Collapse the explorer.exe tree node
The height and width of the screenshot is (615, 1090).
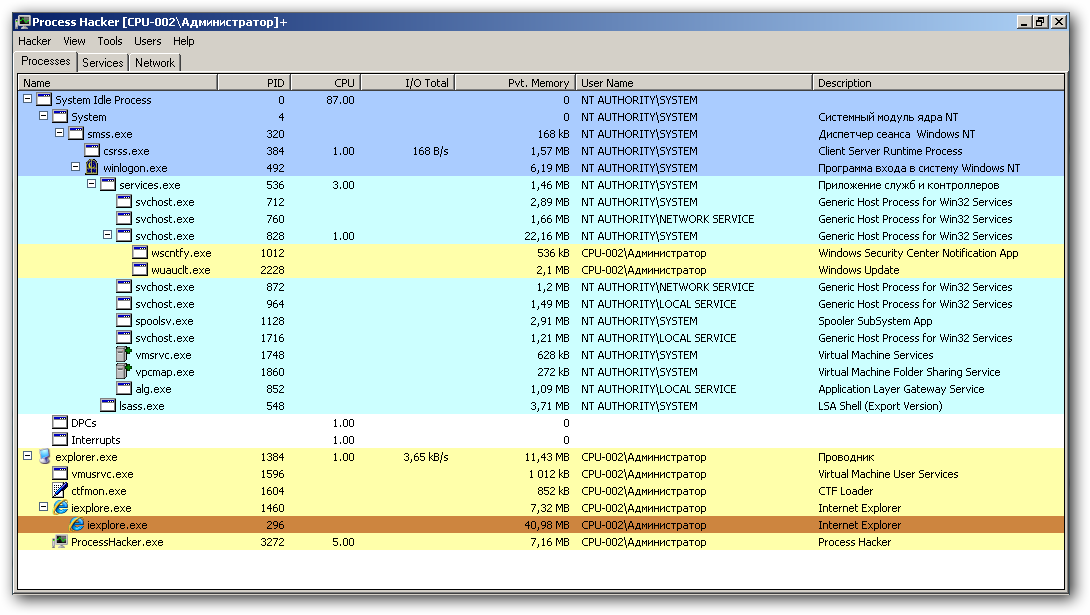(27, 457)
